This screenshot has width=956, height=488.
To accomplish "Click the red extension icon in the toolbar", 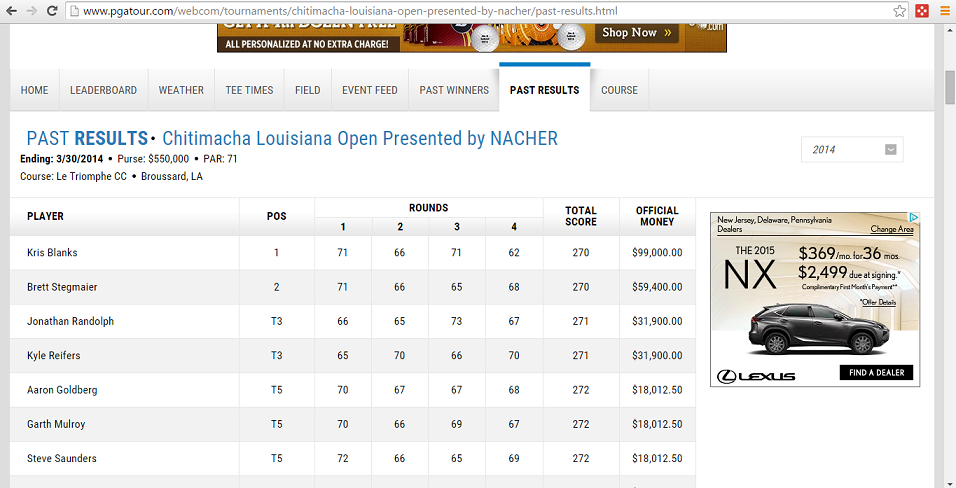I will [x=921, y=11].
